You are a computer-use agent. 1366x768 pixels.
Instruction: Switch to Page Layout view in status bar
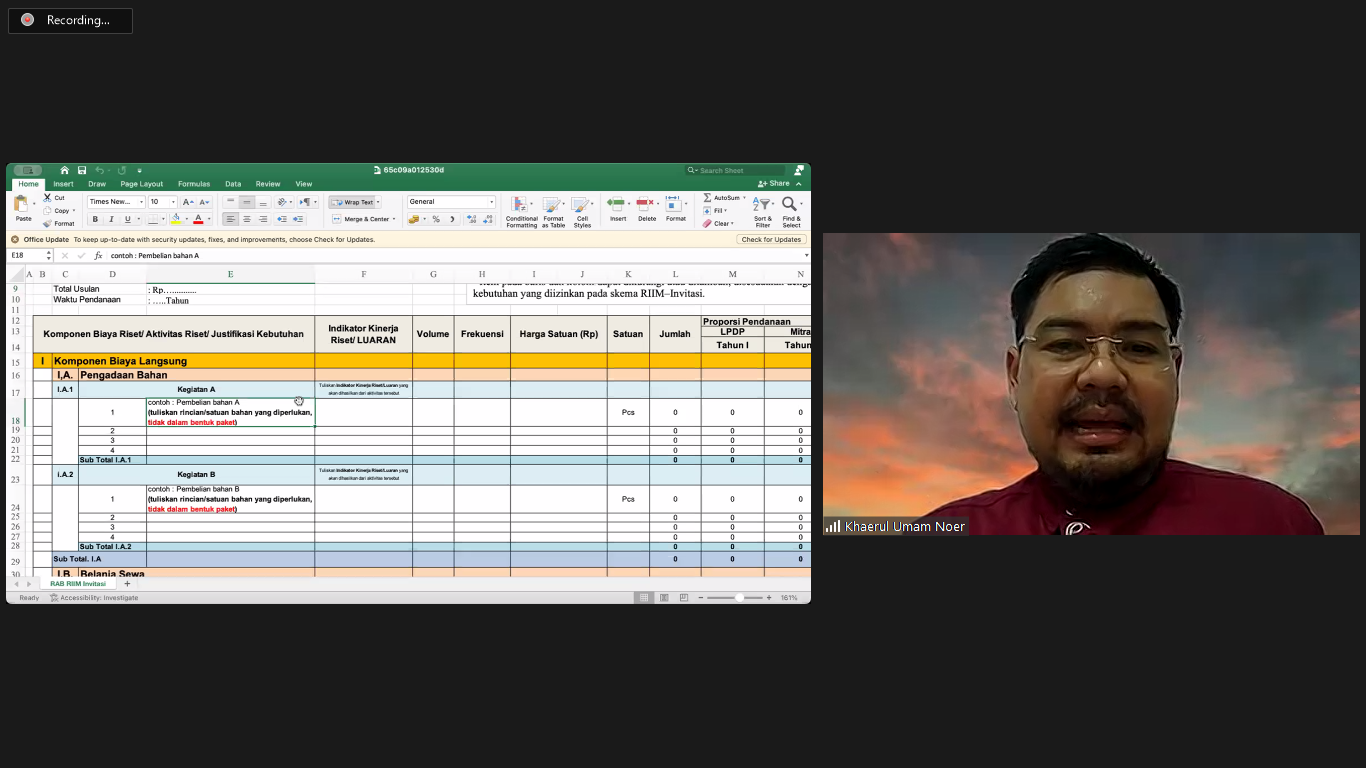point(664,597)
